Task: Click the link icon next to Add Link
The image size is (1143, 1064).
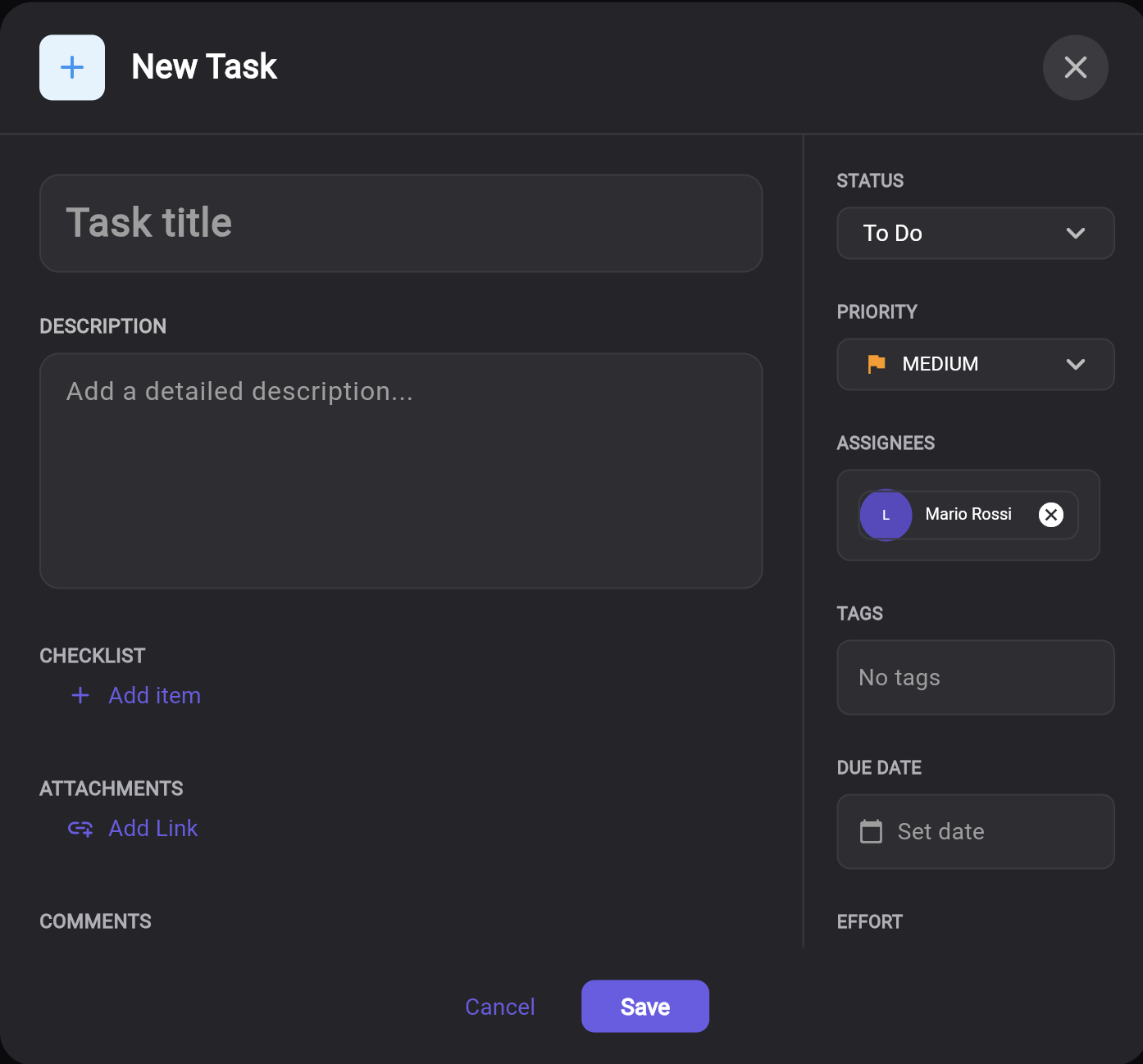Action: (80, 829)
